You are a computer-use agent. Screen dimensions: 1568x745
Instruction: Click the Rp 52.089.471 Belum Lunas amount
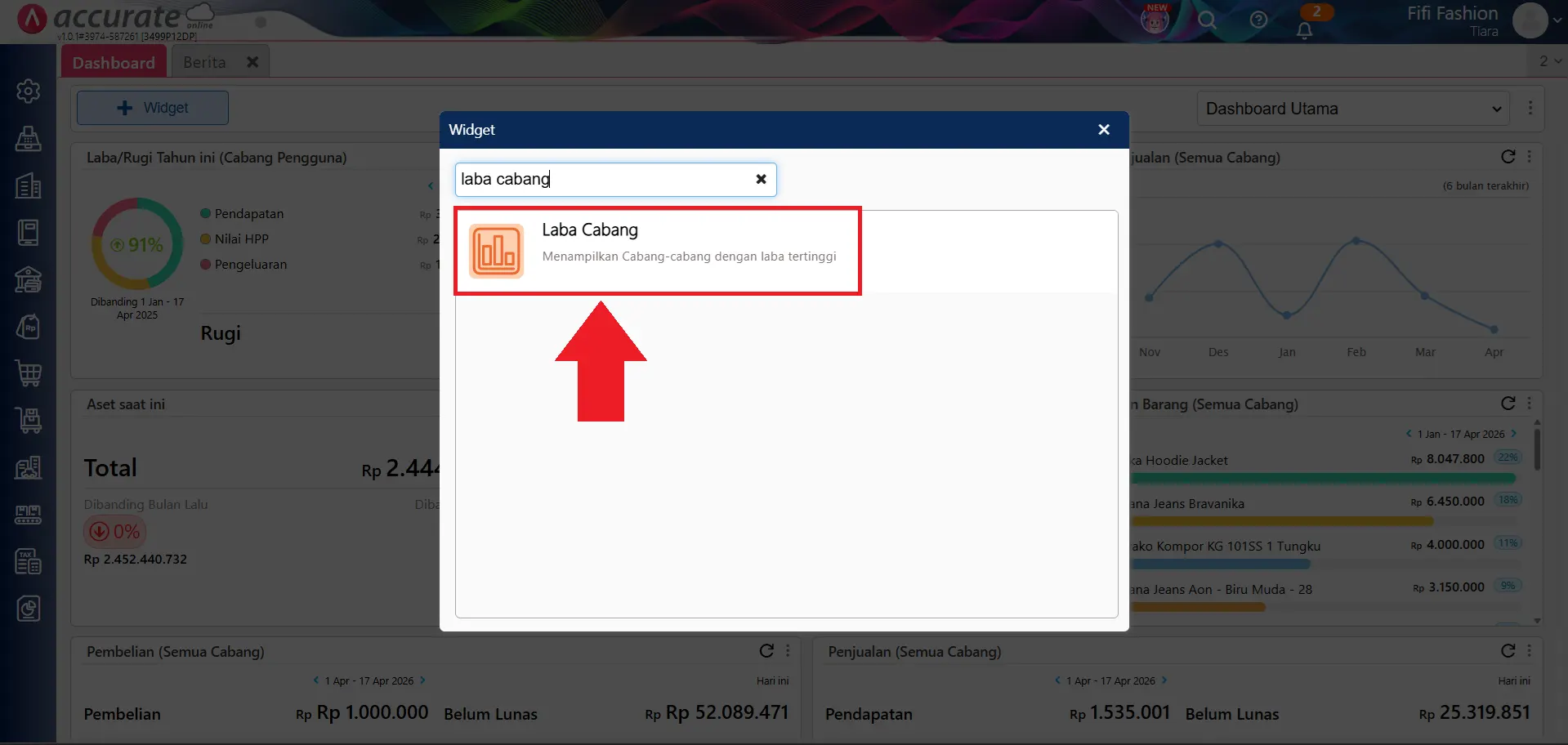pos(717,712)
